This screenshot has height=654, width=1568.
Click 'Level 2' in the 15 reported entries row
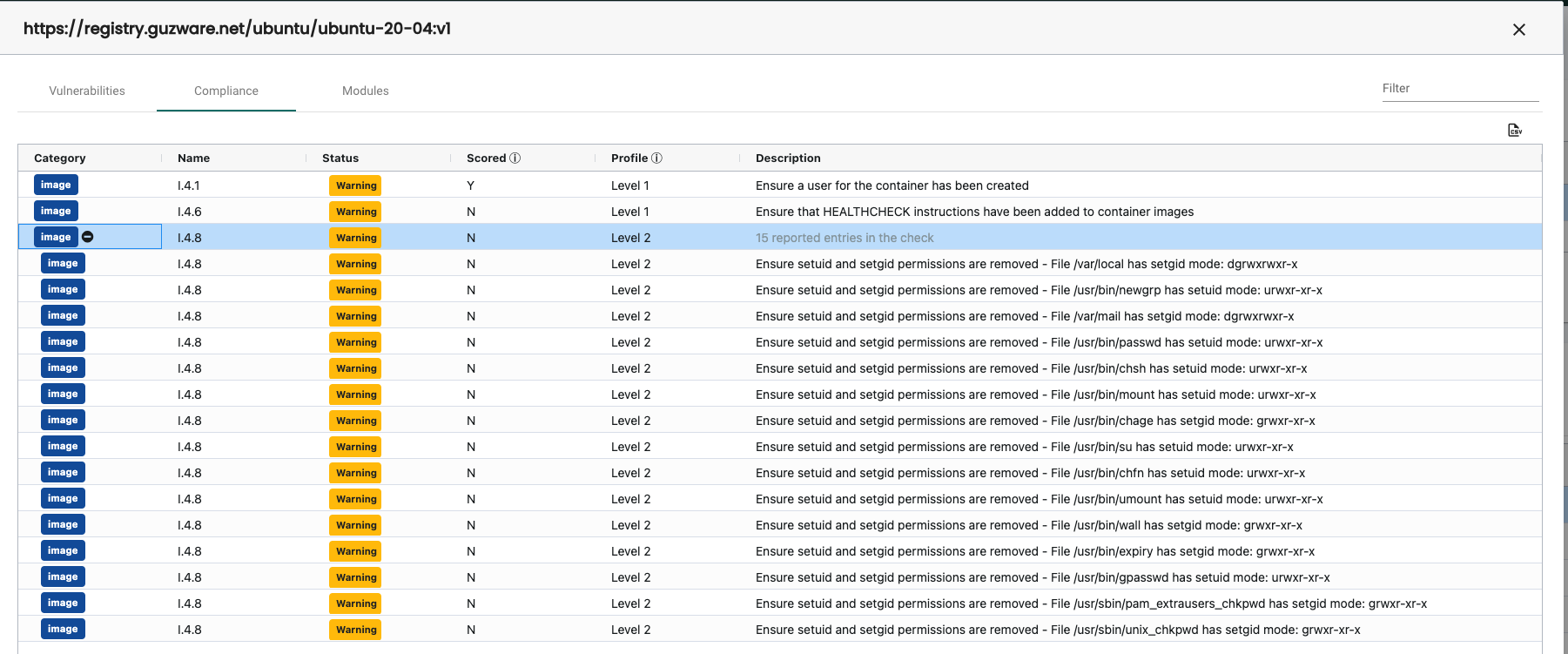coord(631,238)
